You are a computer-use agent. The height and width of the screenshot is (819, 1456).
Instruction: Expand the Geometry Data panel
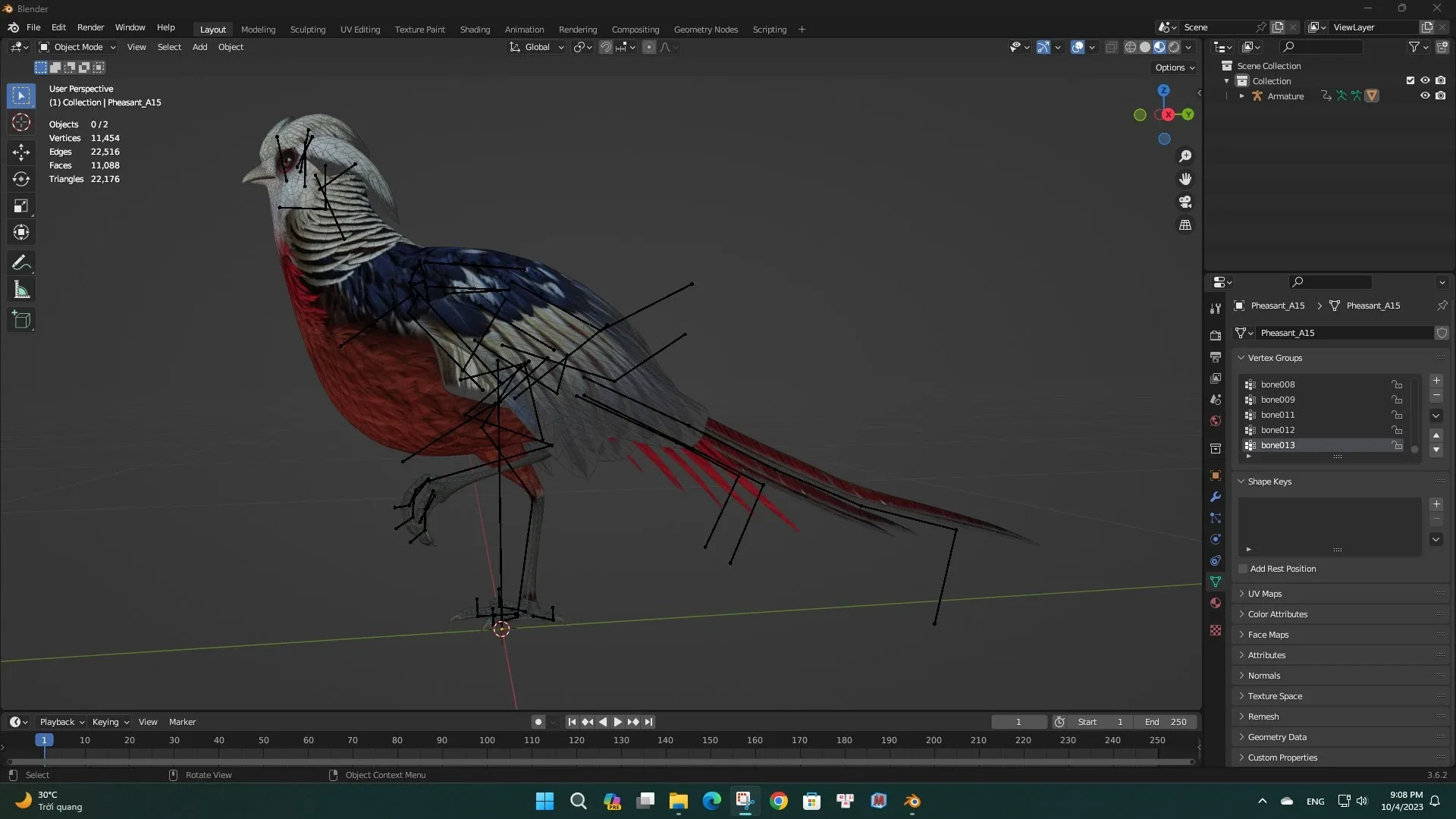(x=1241, y=737)
